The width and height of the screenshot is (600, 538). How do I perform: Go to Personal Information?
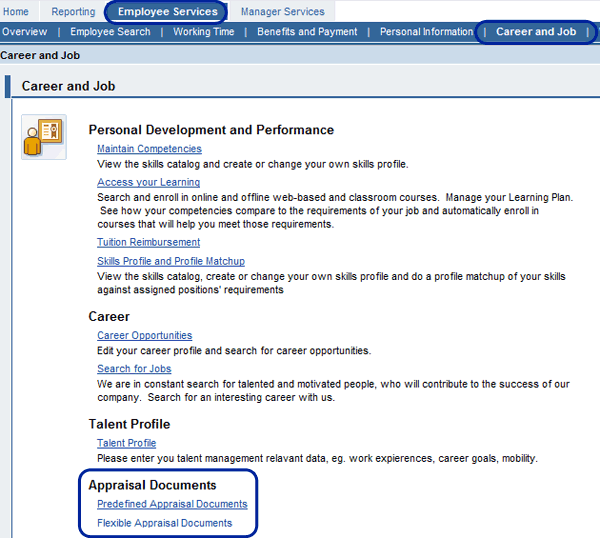pyautogui.click(x=426, y=32)
